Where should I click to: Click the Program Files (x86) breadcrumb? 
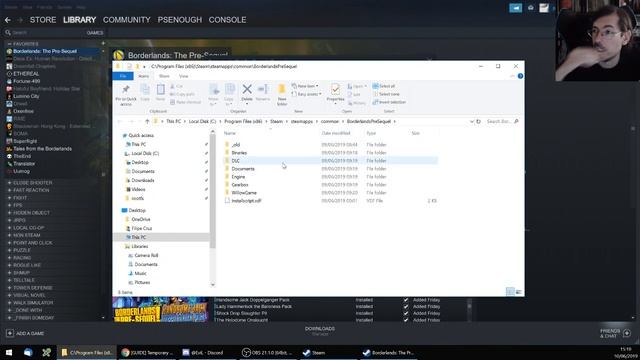[x=243, y=121]
